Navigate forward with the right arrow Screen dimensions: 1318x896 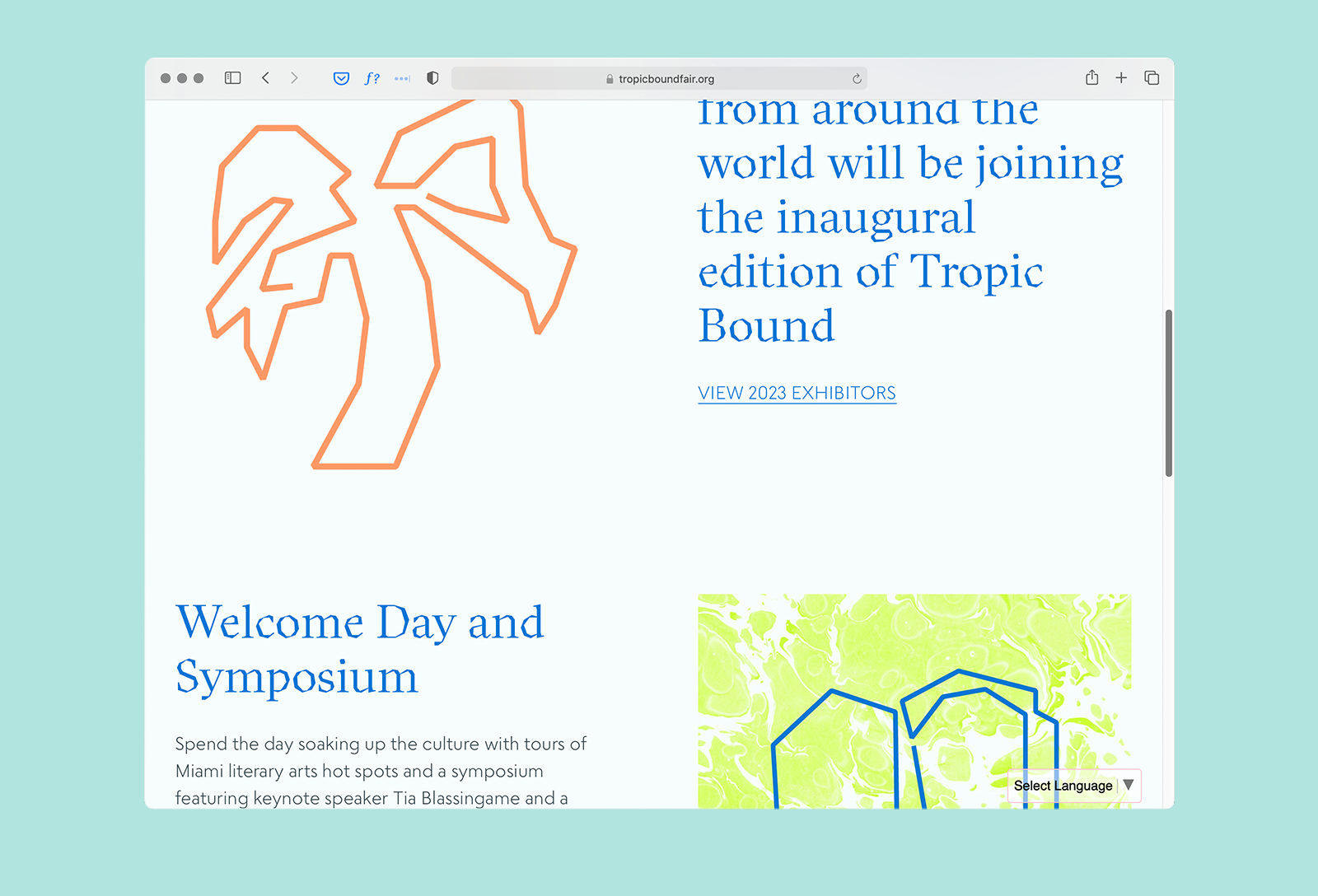tap(295, 78)
